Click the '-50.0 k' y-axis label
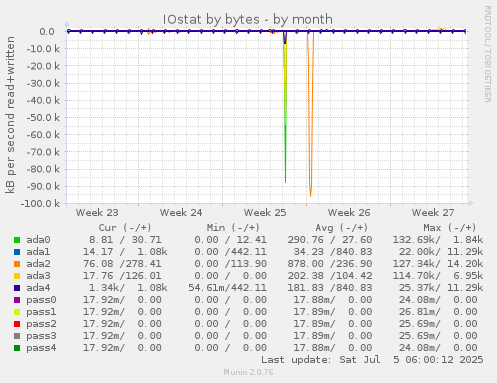Screen dimensions: 497x383 coord(43,118)
